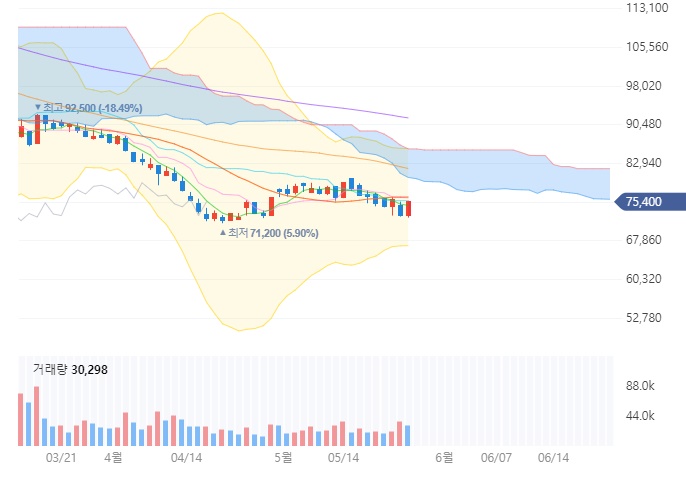Image resolution: width=686 pixels, height=487 pixels.
Task: Click the 105,560 price axis label
Action: pos(647,47)
